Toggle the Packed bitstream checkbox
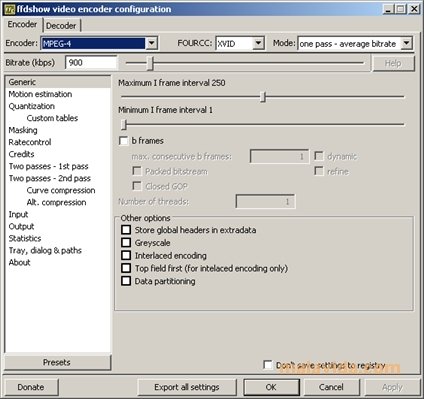 click(137, 171)
